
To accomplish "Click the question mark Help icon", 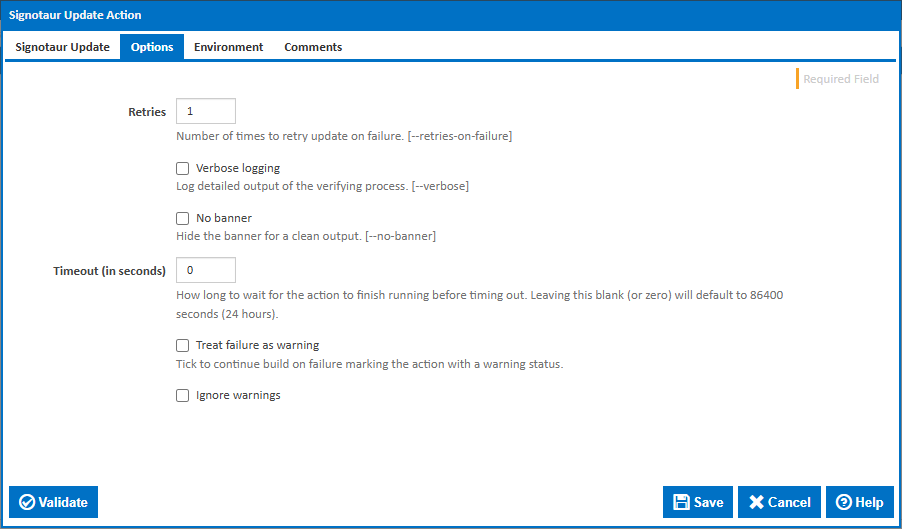I will tap(844, 502).
